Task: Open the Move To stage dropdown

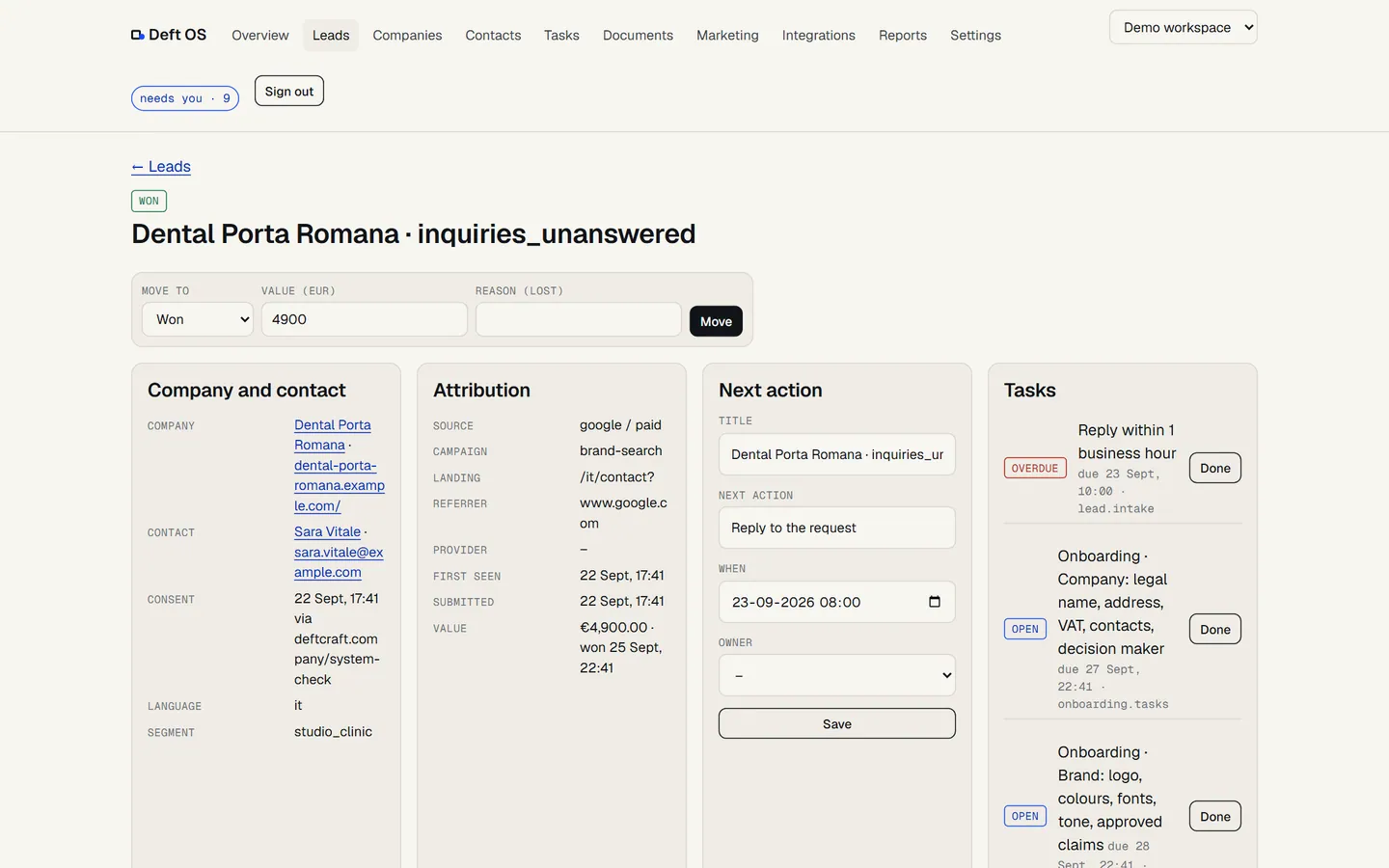Action: point(198,319)
